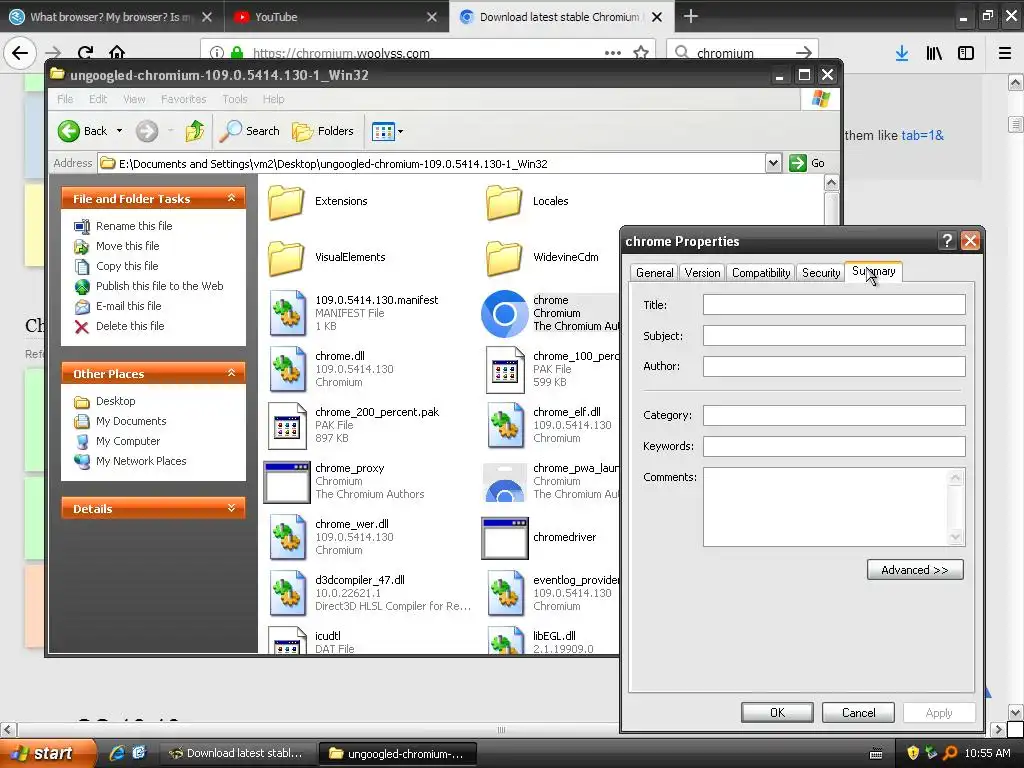Select the chrome Chromium application icon
This screenshot has height=768, width=1024.
click(504, 313)
